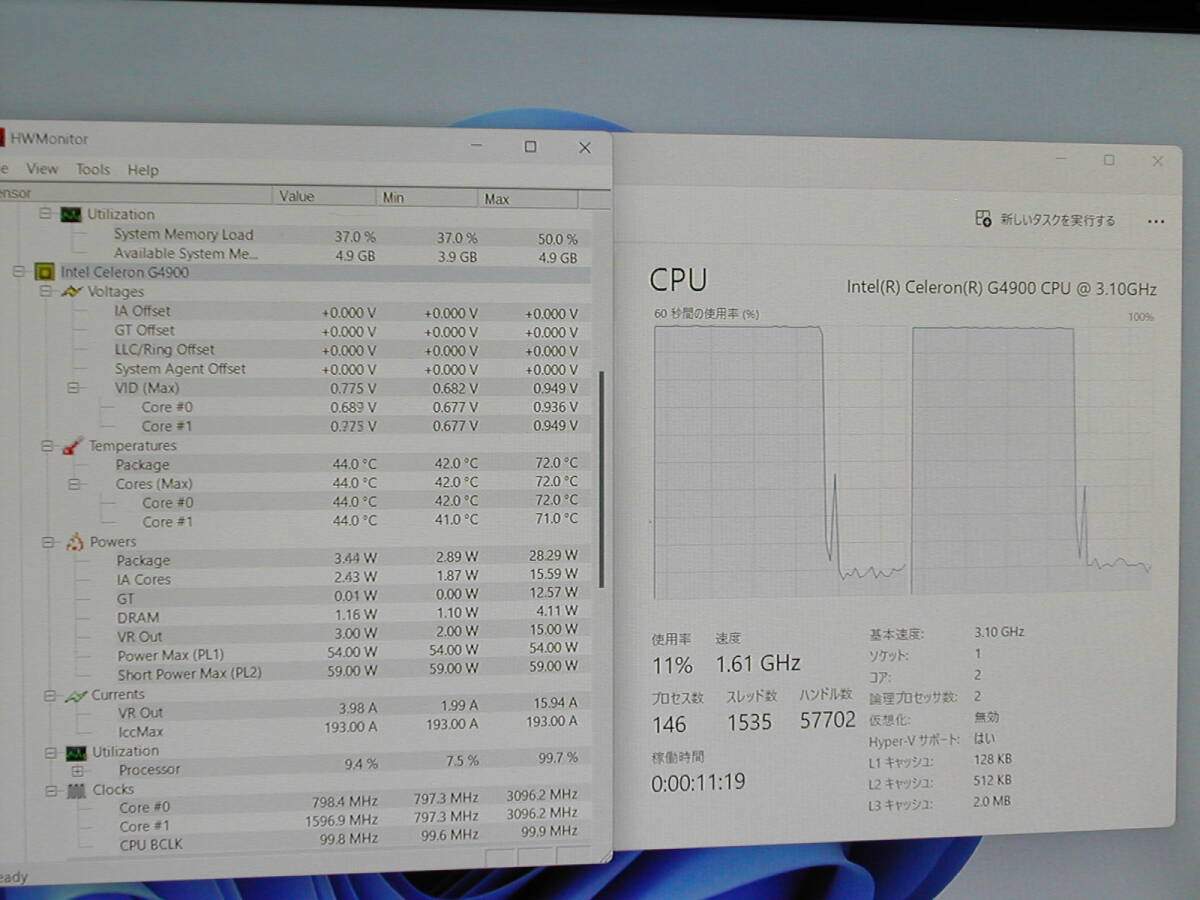This screenshot has width=1200, height=900.
Task: Select the Short Power Max (PL2) row
Action: pyautogui.click(x=296, y=673)
